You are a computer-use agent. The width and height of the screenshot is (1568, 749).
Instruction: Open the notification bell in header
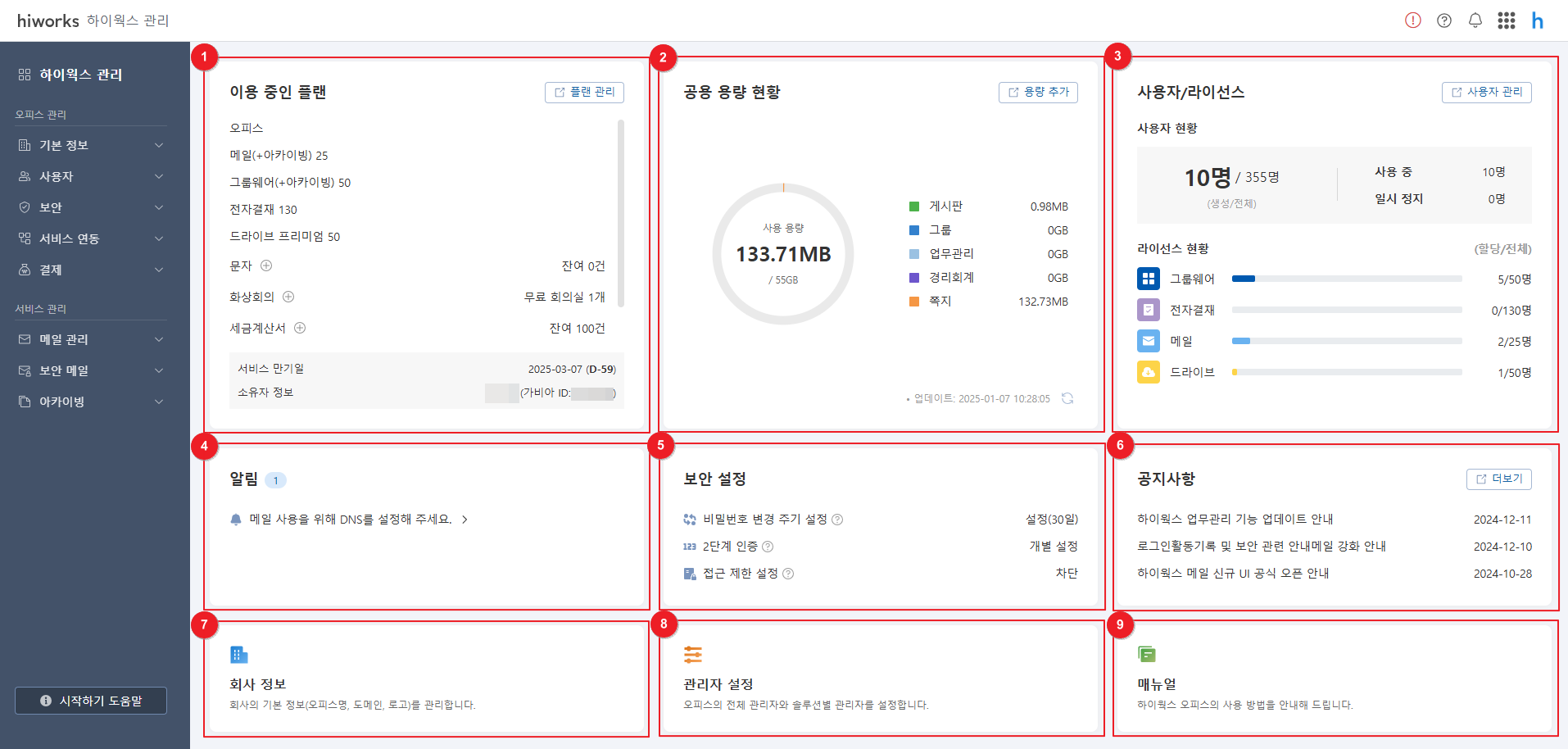pyautogui.click(x=1475, y=20)
